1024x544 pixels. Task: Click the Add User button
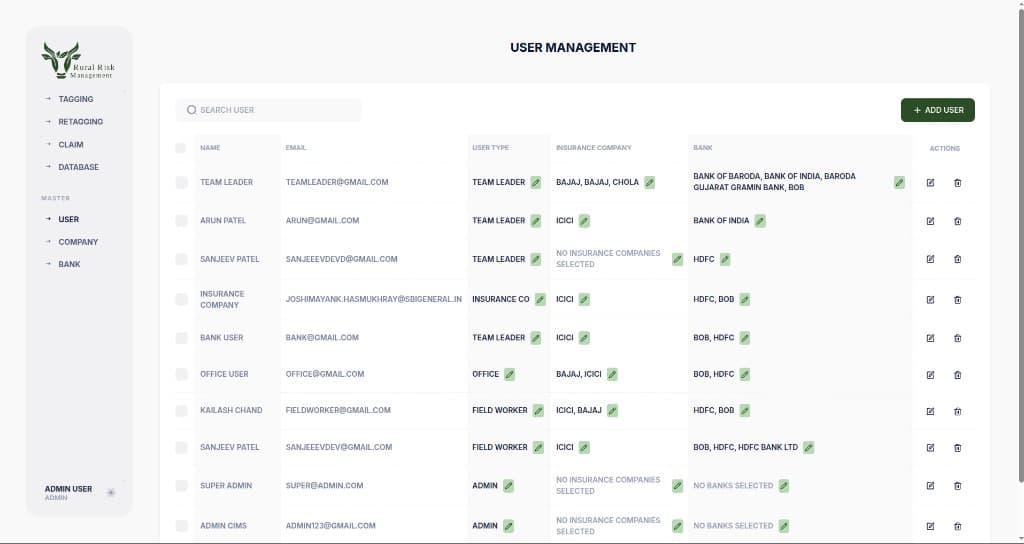(938, 110)
